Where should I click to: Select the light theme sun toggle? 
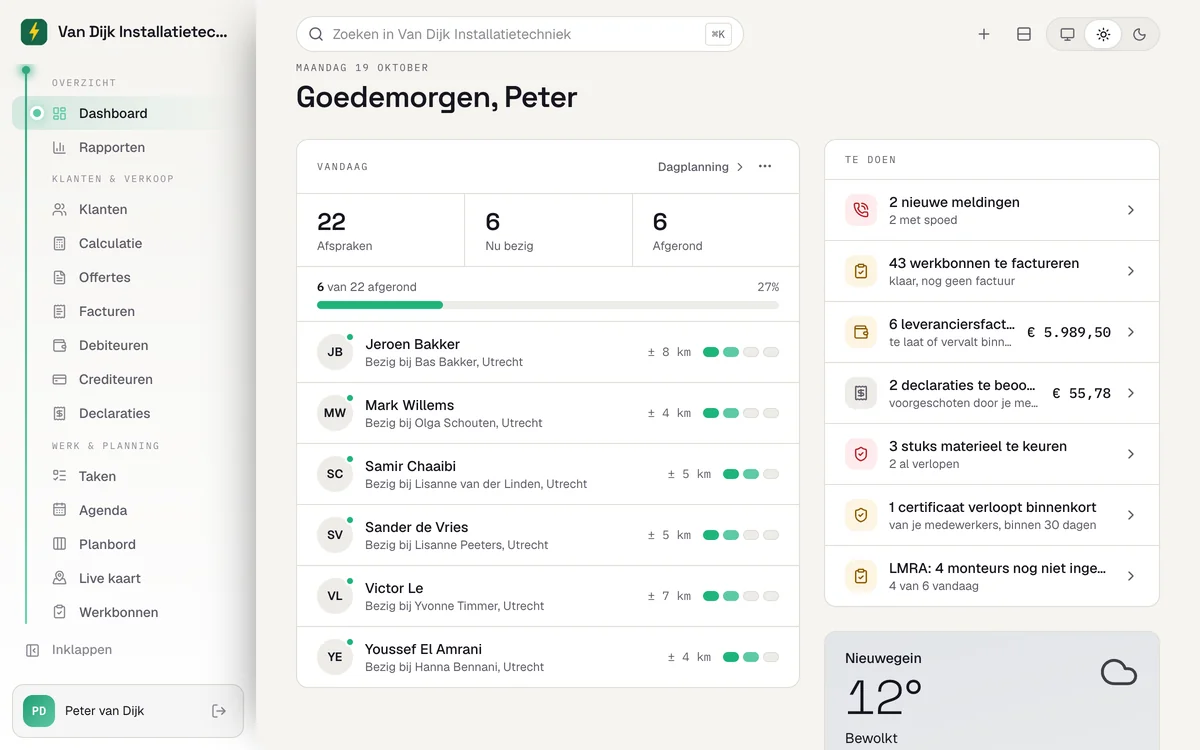[1103, 34]
